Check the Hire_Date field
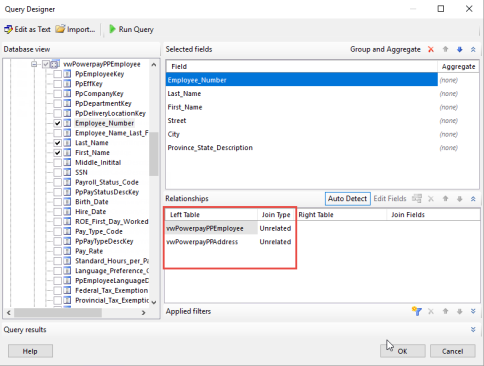Screen dimensions: 484x366 58,212
